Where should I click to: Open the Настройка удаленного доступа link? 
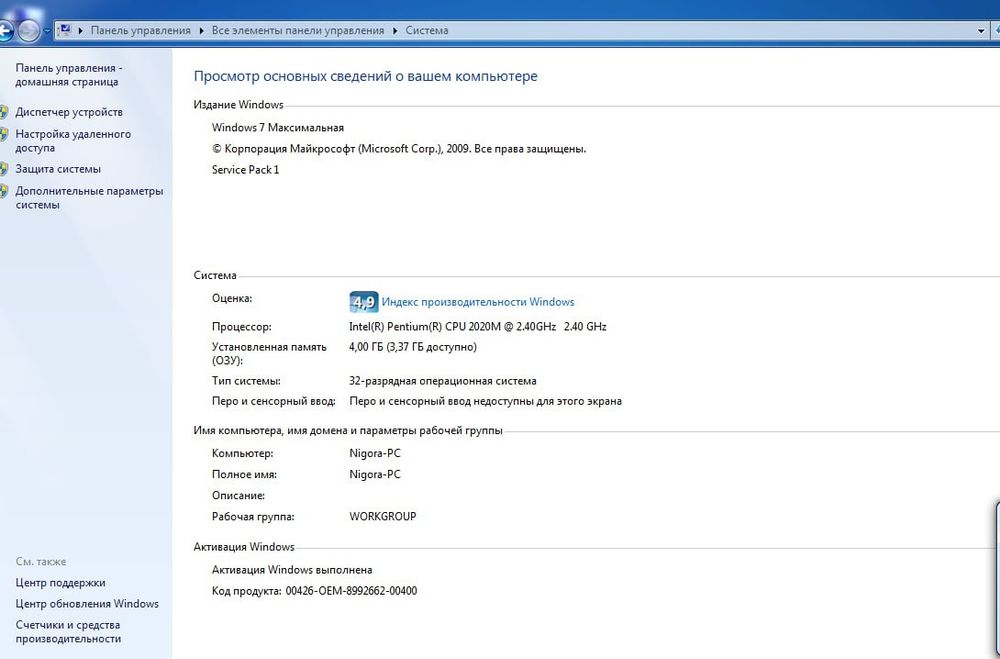coord(73,140)
